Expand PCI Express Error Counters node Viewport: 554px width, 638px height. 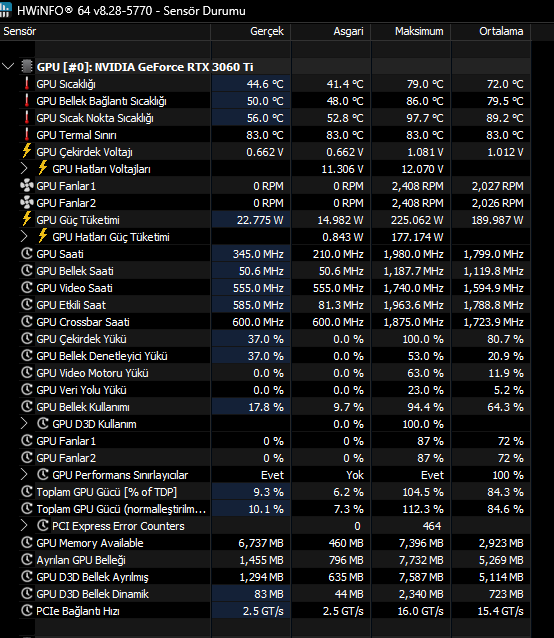[24, 526]
